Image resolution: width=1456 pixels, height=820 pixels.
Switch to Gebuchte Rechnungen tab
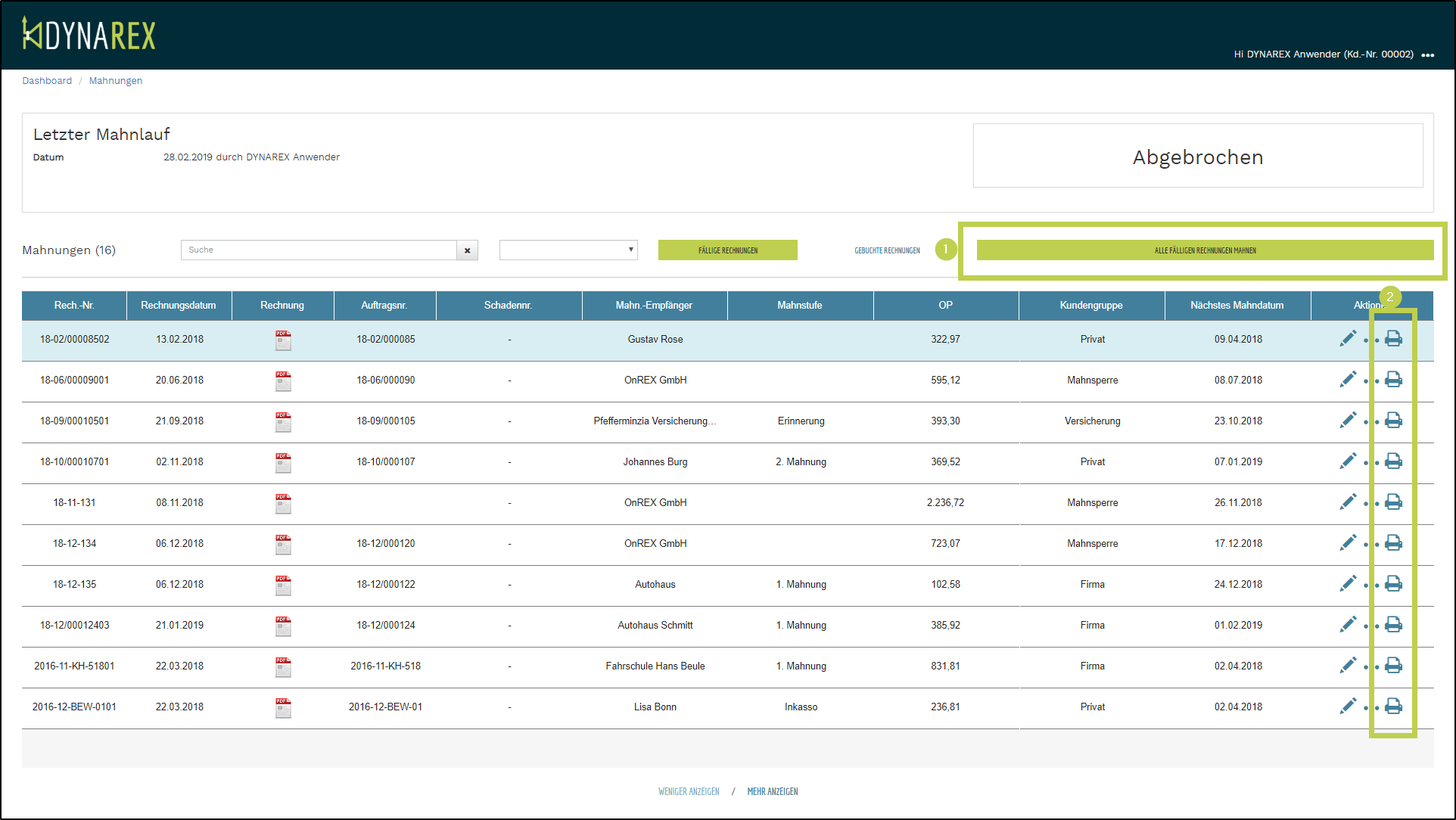coord(887,250)
